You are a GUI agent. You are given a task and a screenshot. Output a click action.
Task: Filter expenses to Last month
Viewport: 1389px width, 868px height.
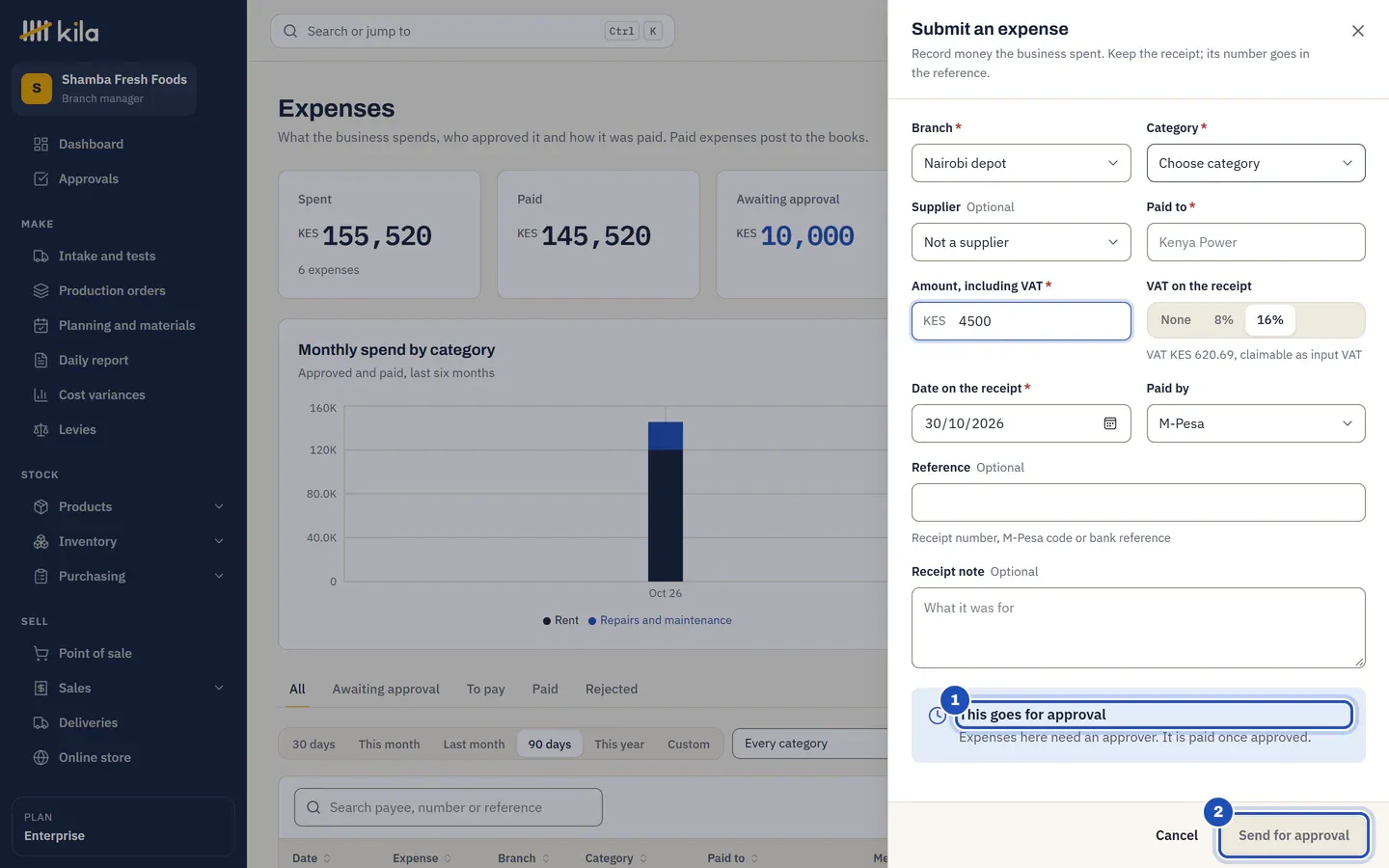click(x=474, y=744)
